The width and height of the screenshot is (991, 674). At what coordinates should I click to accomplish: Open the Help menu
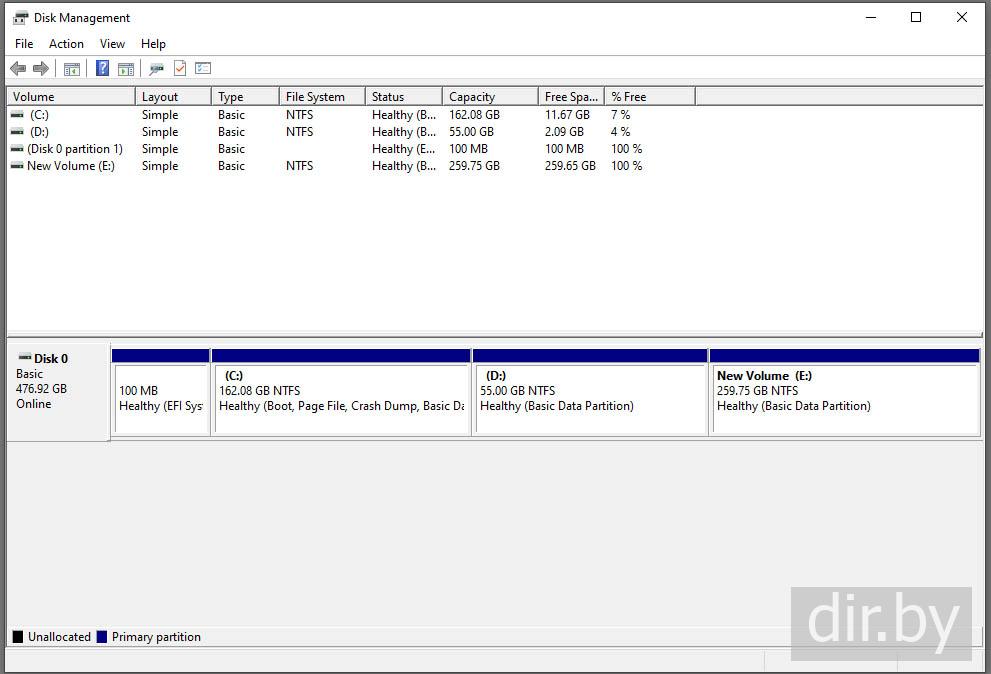click(x=153, y=44)
